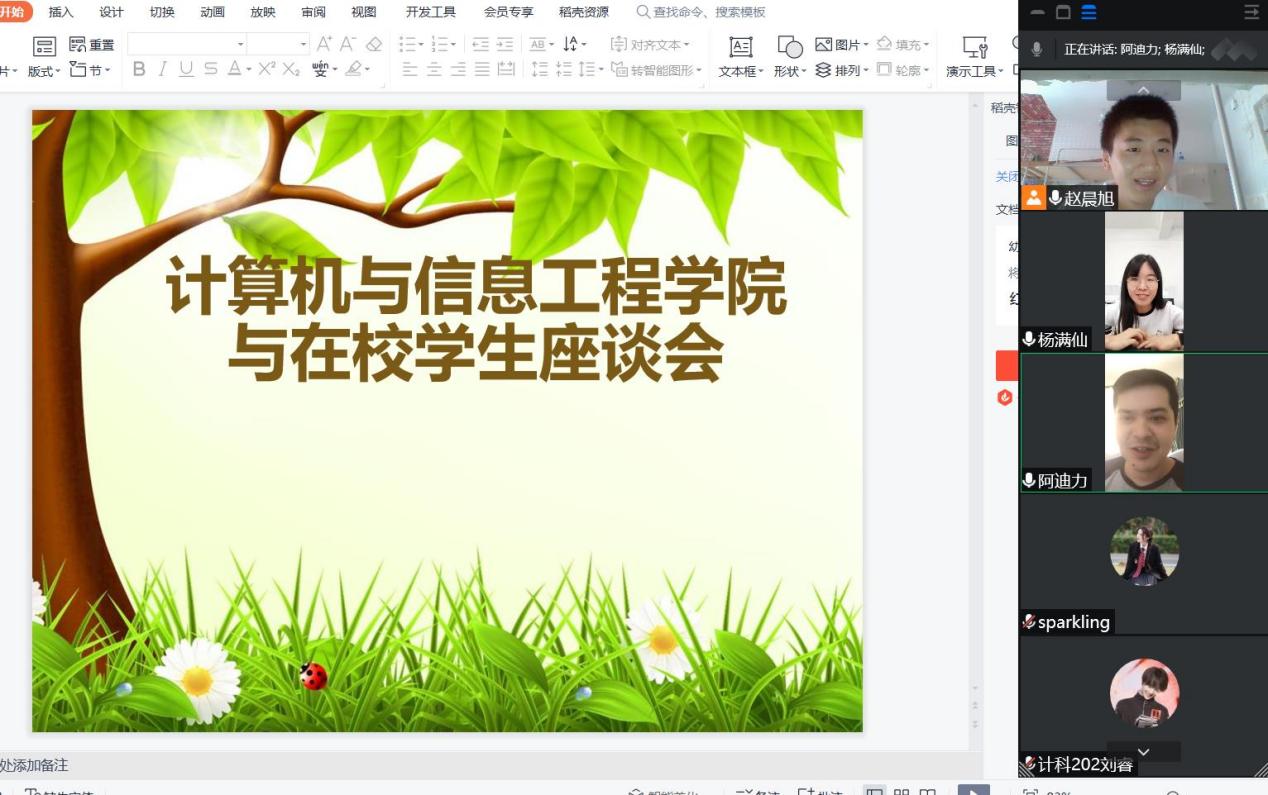Screen dimensions: 1268x795
Task: Apply italic with the I icon
Action: [162, 69]
